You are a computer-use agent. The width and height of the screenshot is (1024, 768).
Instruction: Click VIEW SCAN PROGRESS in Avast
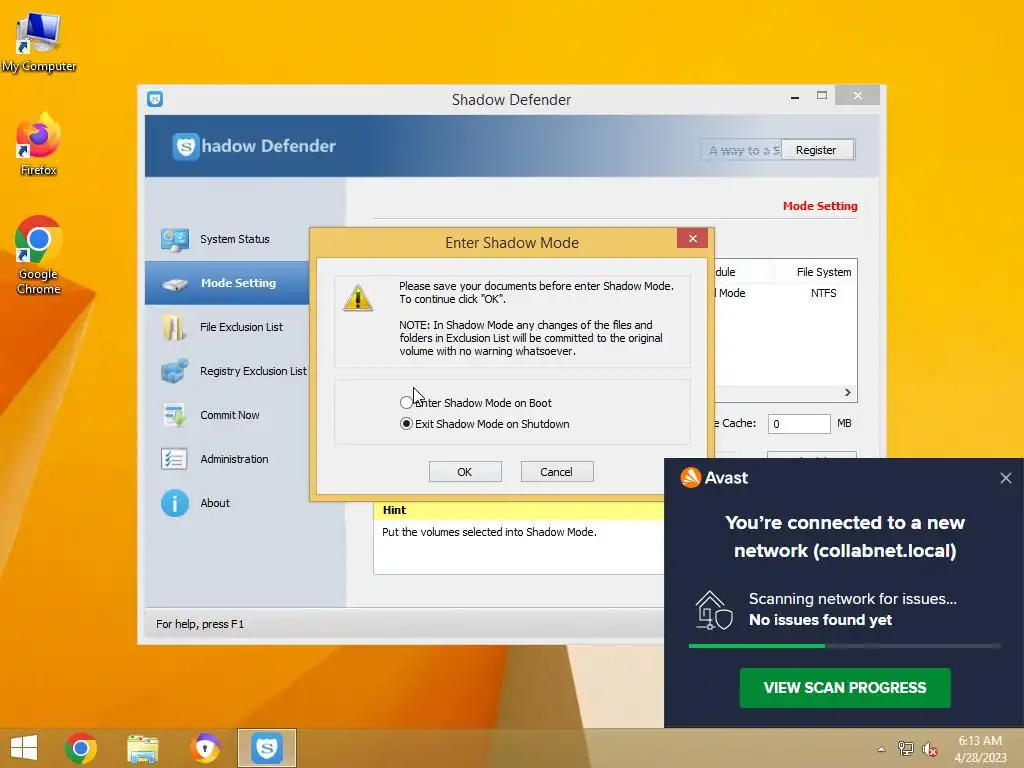pos(844,688)
